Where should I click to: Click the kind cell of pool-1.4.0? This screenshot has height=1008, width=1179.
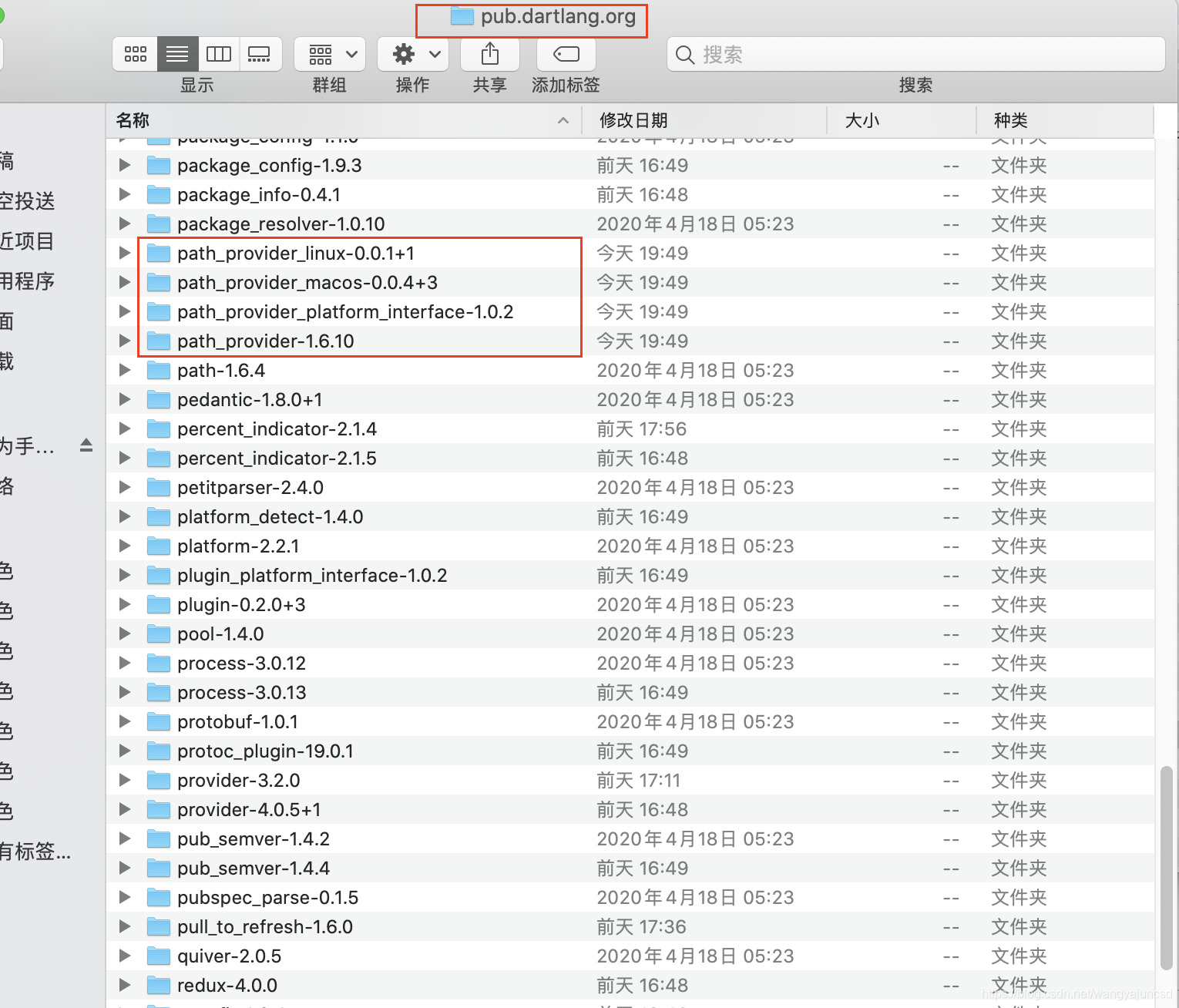click(x=1019, y=634)
